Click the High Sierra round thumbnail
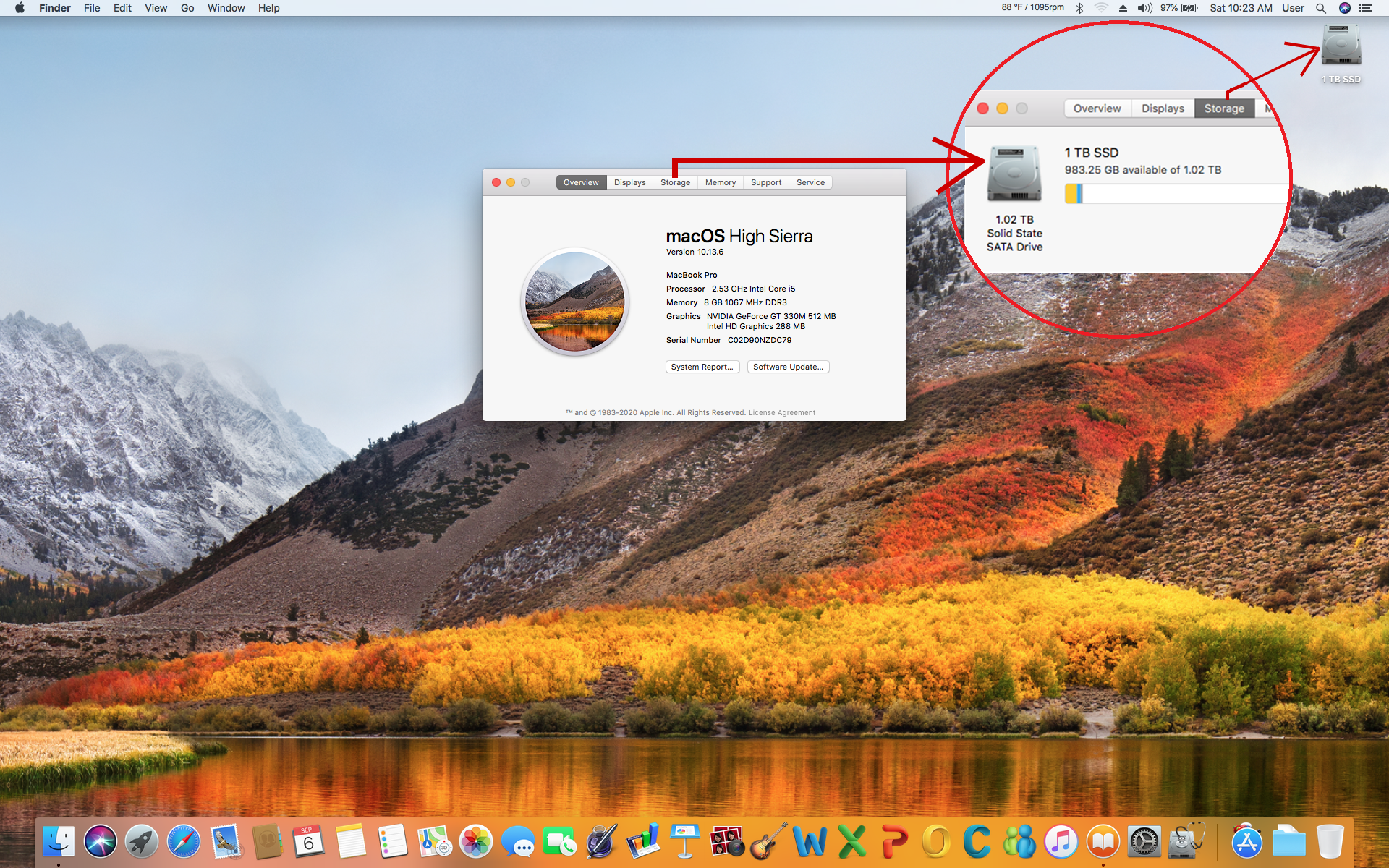 (575, 302)
